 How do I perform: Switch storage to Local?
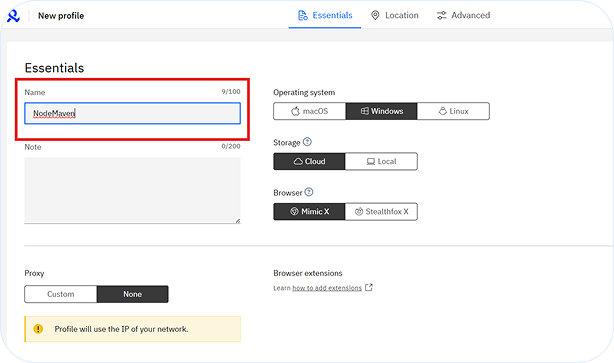(381, 161)
